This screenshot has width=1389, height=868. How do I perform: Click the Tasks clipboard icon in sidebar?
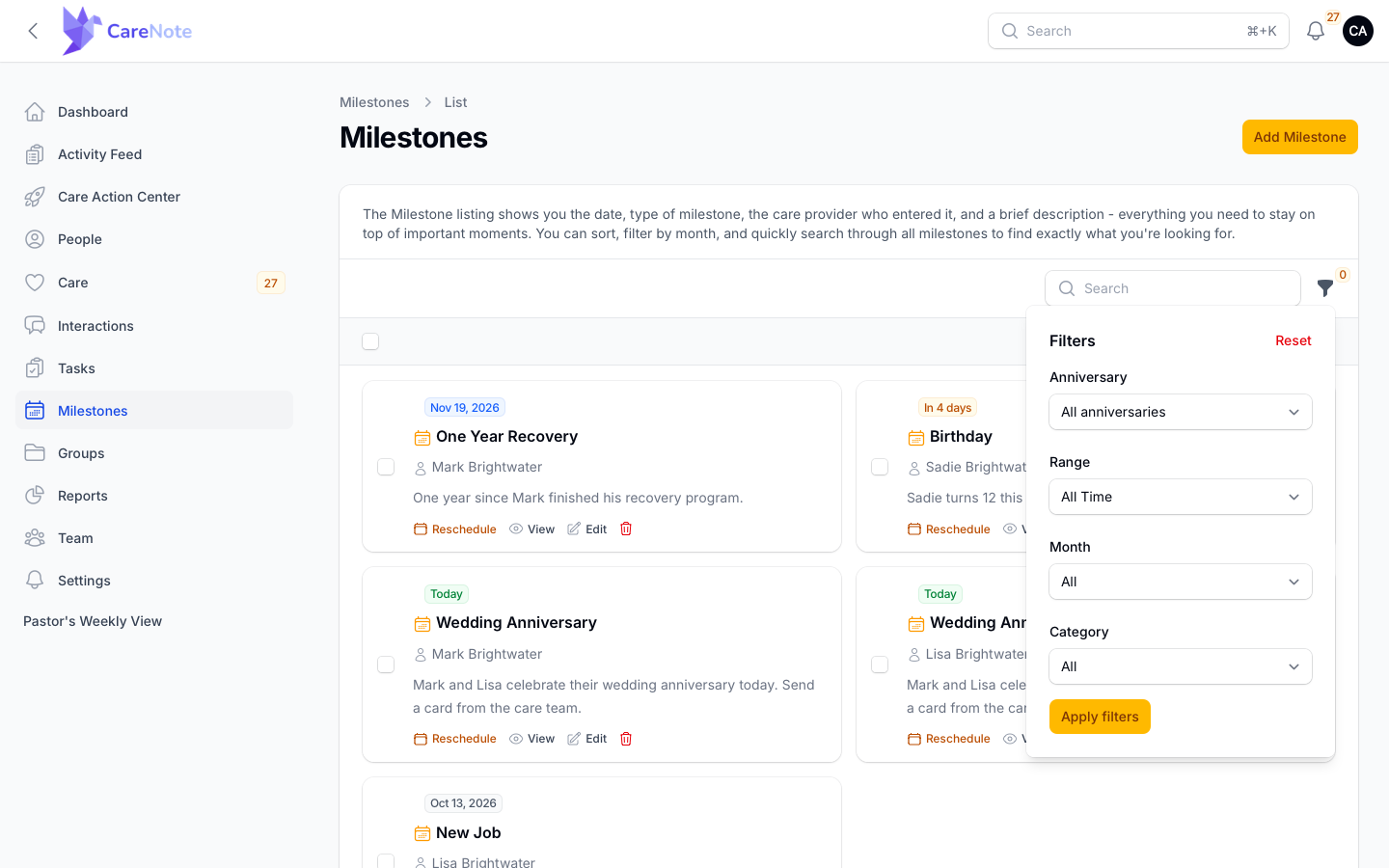pos(35,368)
